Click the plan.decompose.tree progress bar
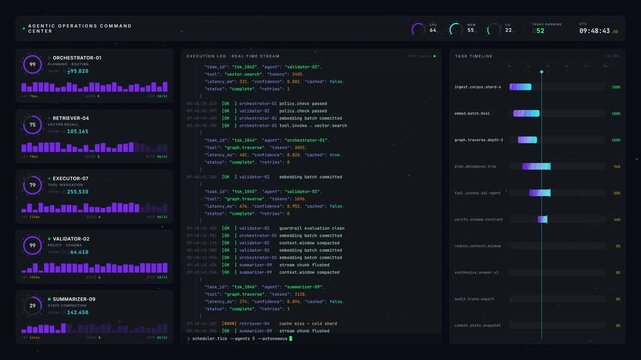641x360 pixels. tap(536, 166)
